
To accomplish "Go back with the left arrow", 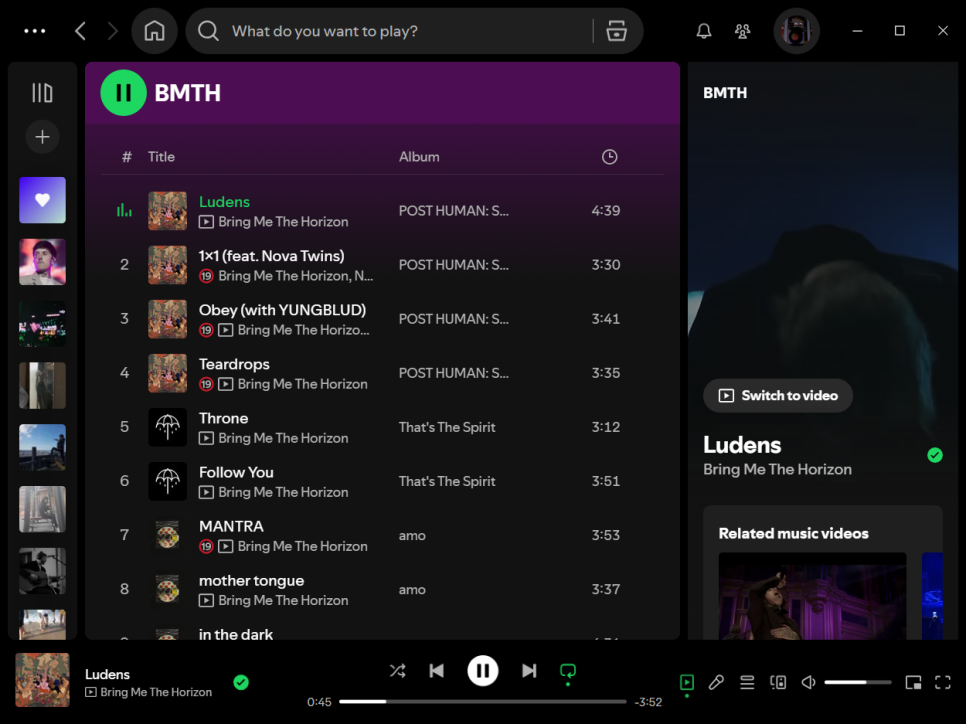I will point(80,31).
